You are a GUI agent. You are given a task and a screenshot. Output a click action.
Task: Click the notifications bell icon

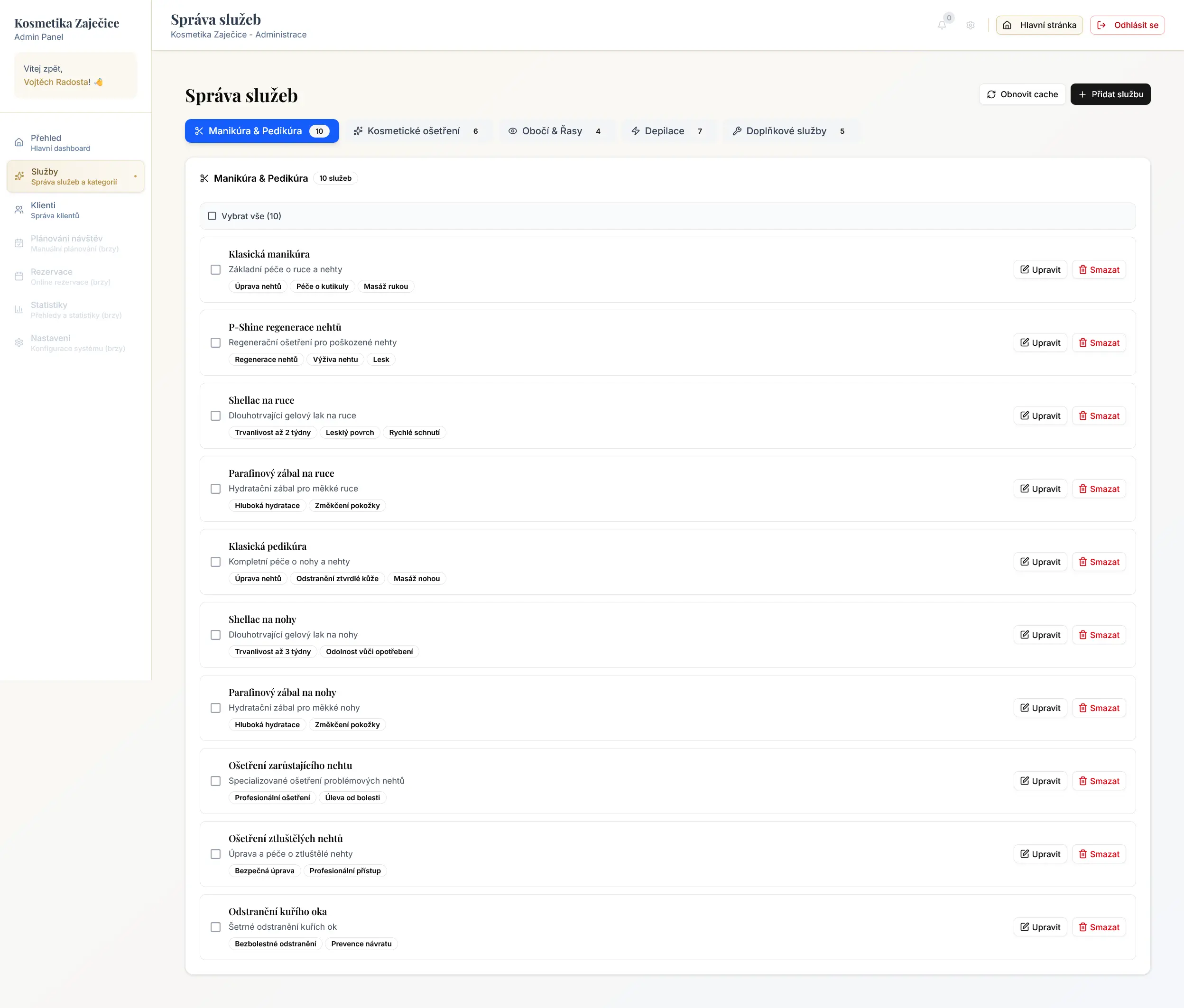click(942, 25)
